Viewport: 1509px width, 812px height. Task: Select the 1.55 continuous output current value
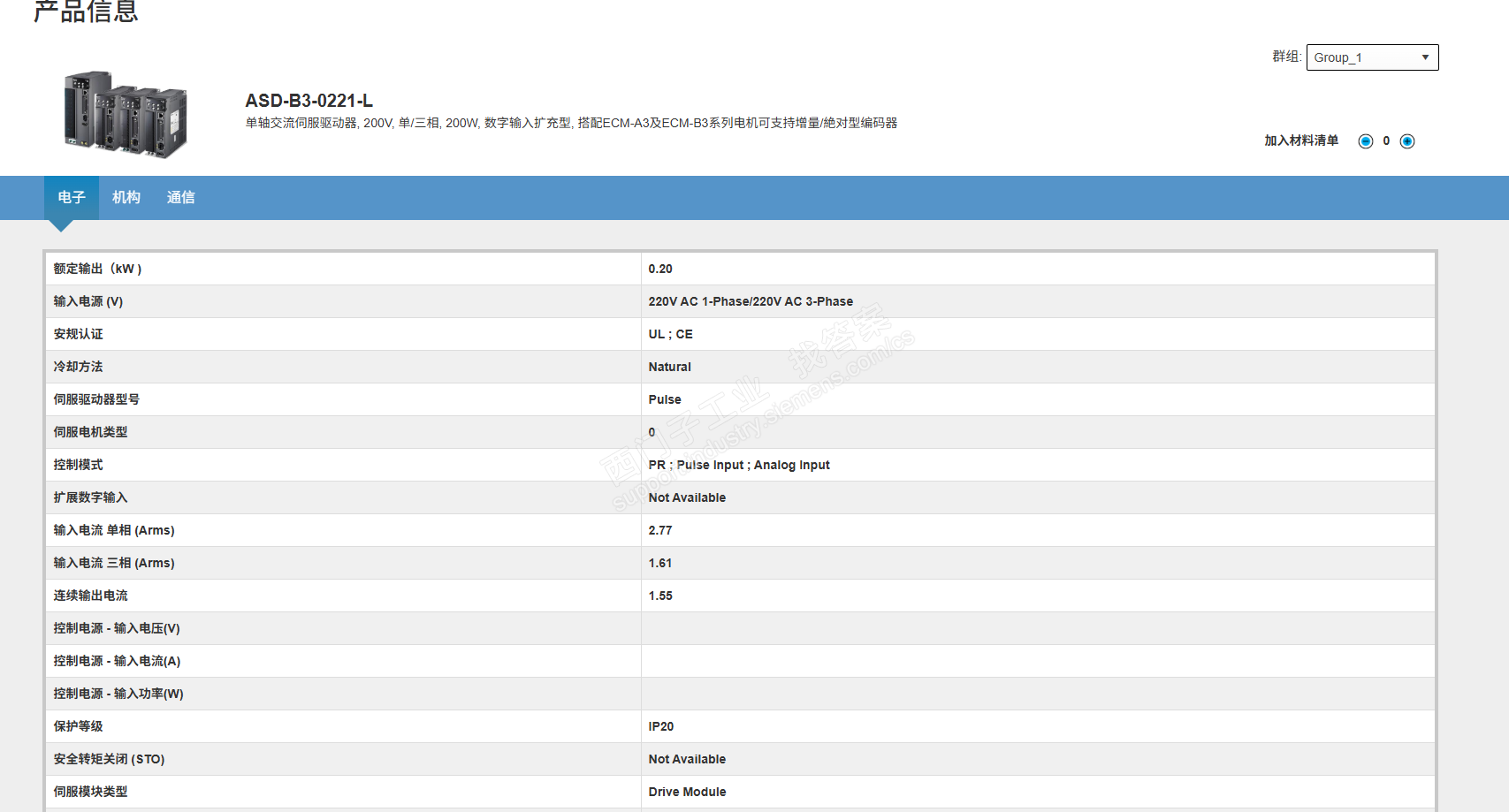click(x=660, y=596)
